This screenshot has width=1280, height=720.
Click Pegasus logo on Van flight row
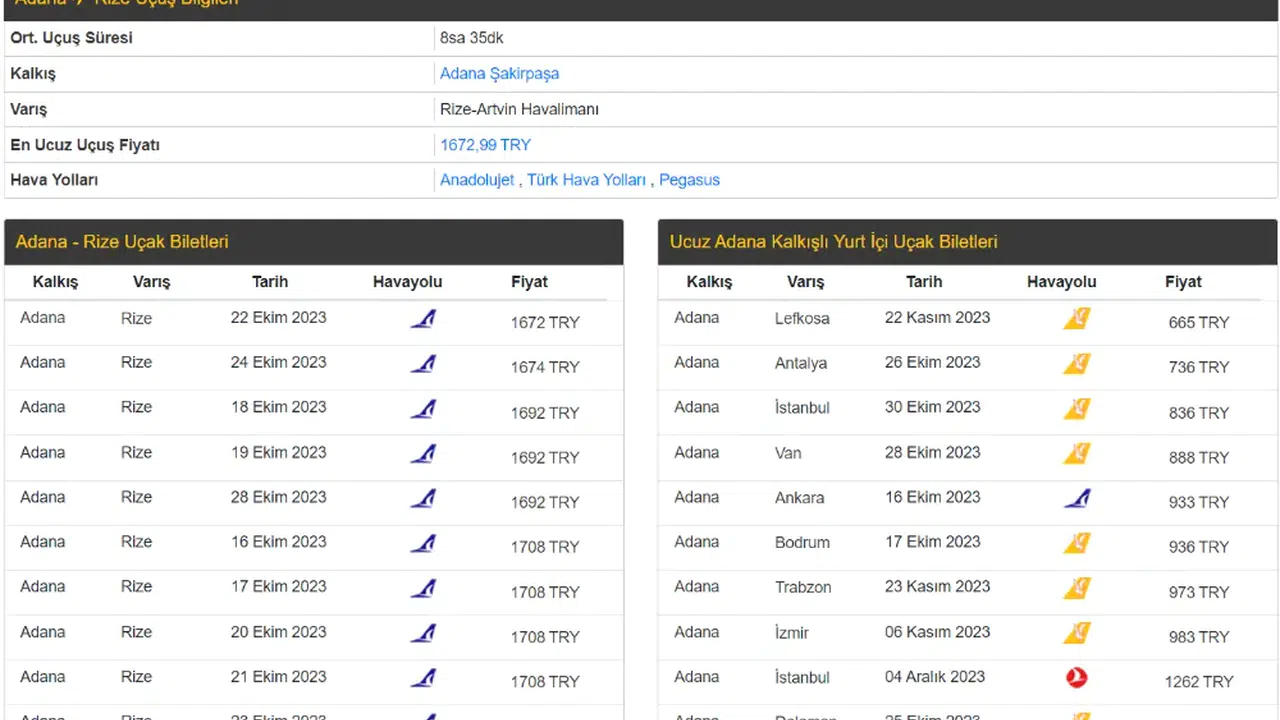coord(1076,454)
